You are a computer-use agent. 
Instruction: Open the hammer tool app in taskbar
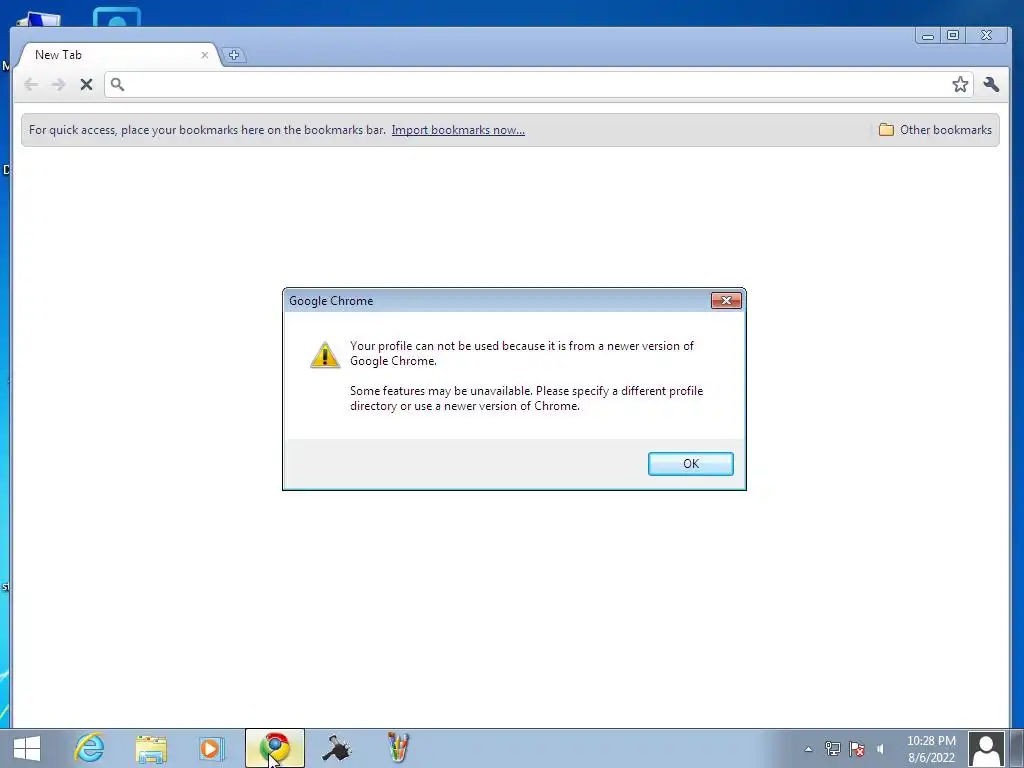(x=336, y=748)
